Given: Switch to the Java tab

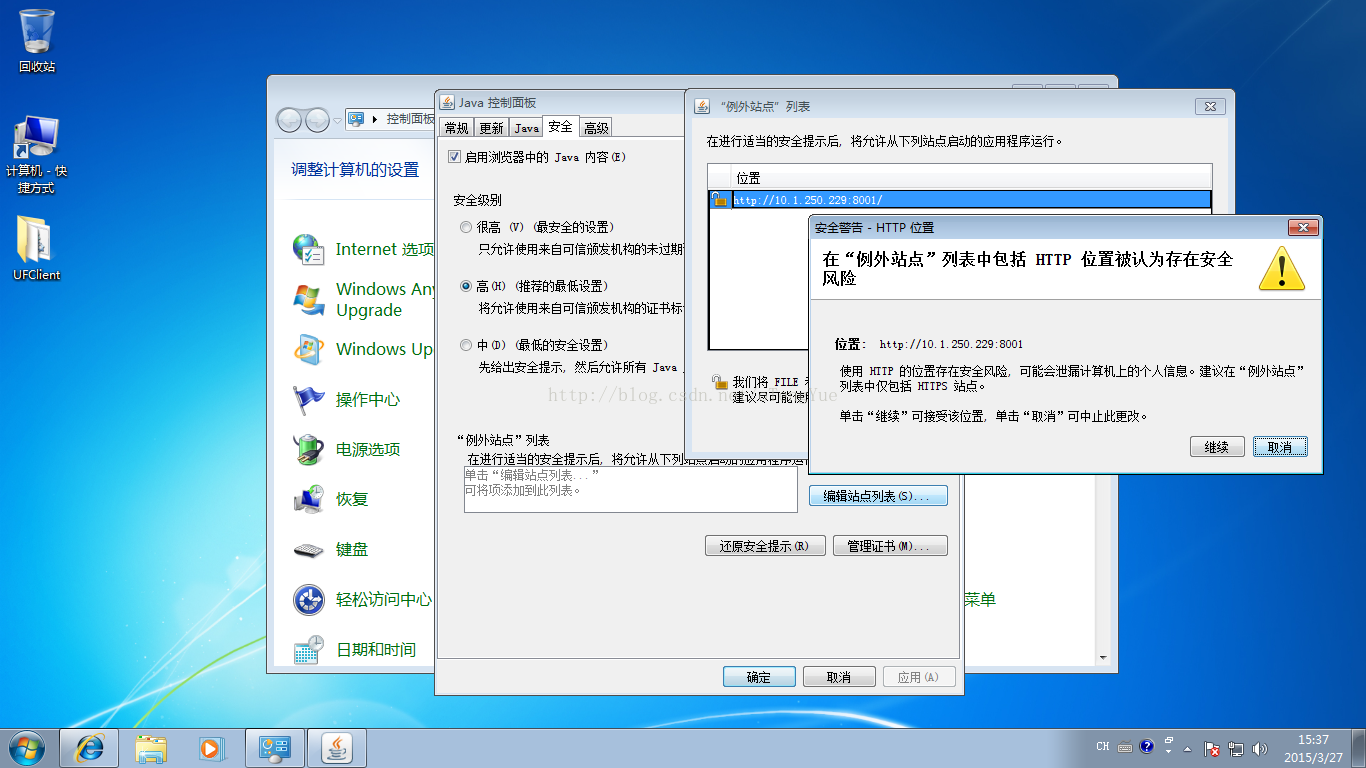Looking at the screenshot, I should pos(526,128).
